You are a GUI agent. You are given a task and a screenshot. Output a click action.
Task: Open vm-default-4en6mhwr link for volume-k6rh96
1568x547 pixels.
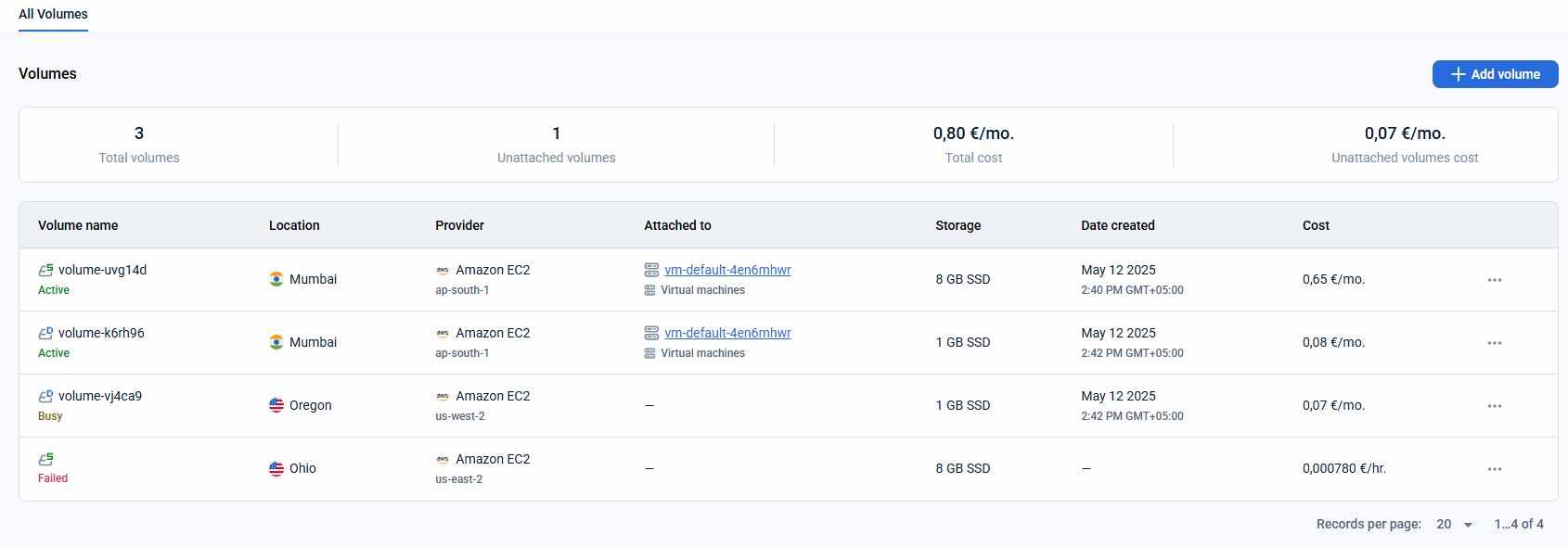tap(727, 333)
